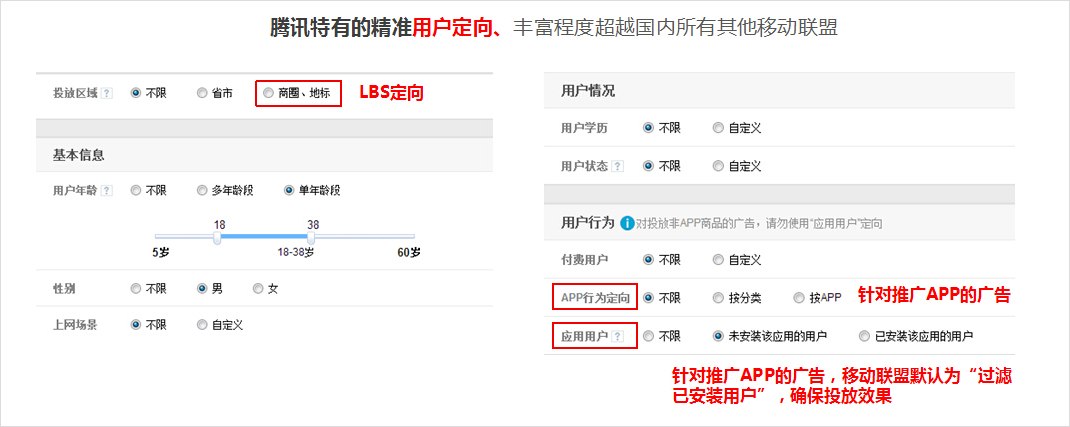
Task: Select 不限 for 性别
Action: coord(135,289)
